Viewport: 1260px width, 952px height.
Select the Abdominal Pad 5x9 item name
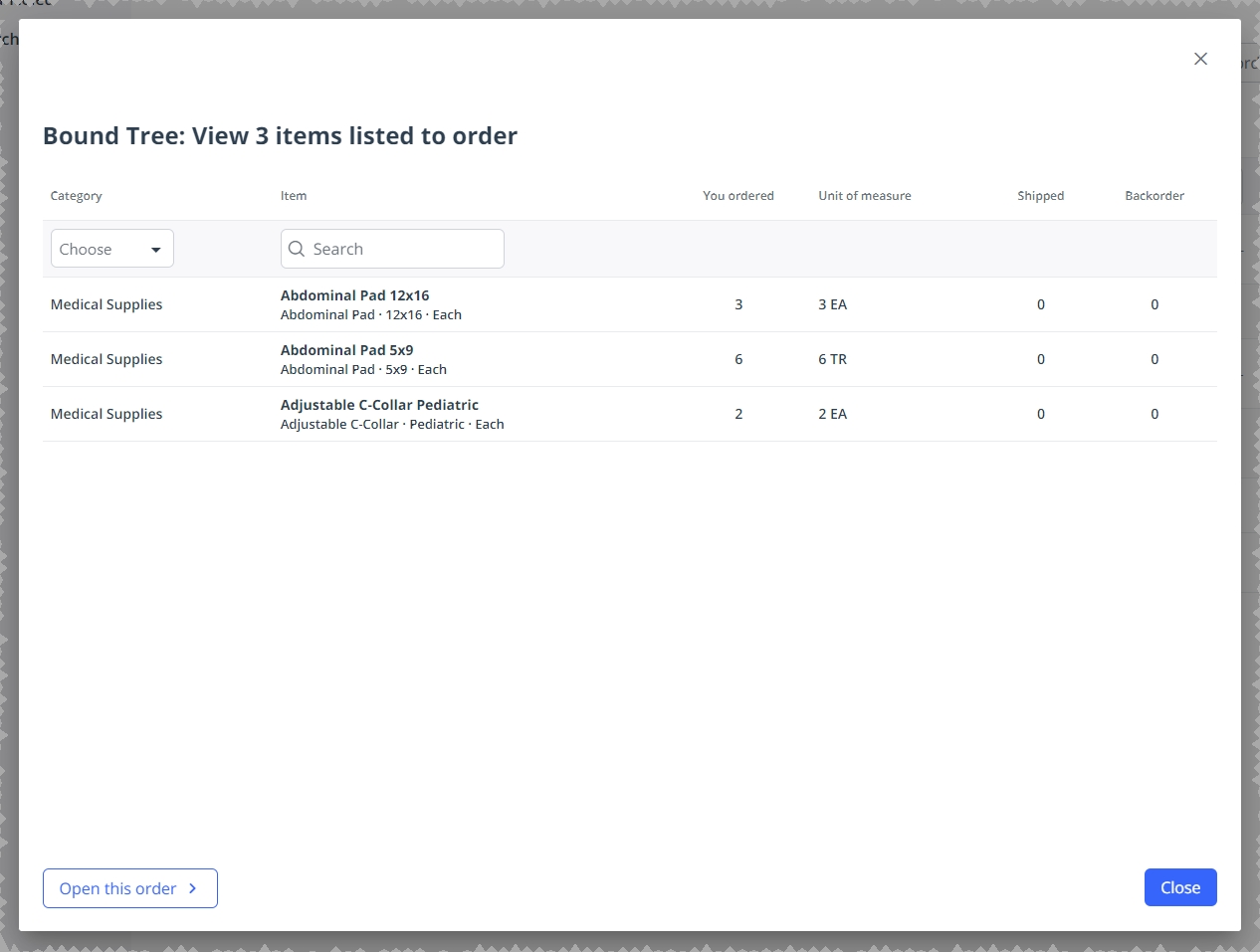pyautogui.click(x=347, y=350)
